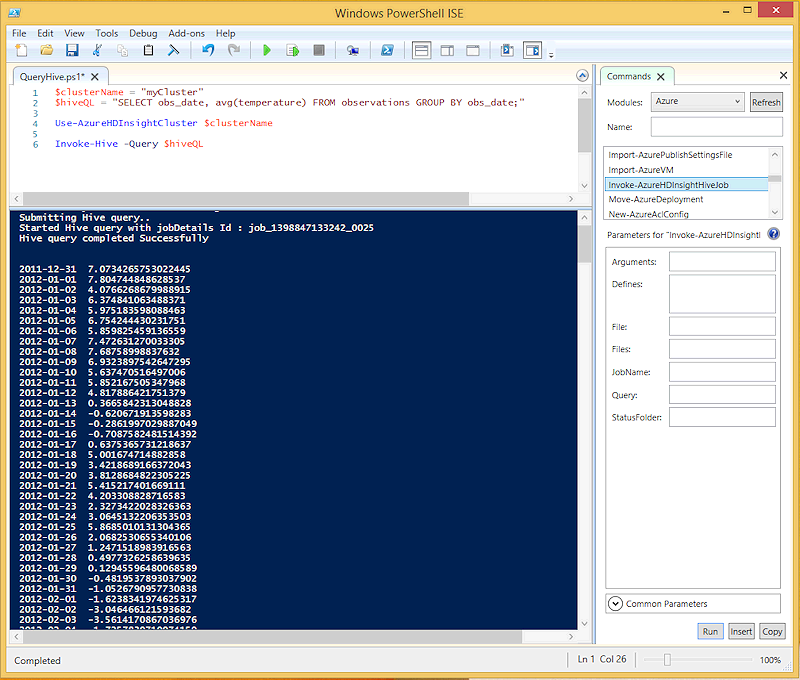This screenshot has width=800, height=680.
Task: Click the Insert button
Action: [x=741, y=631]
